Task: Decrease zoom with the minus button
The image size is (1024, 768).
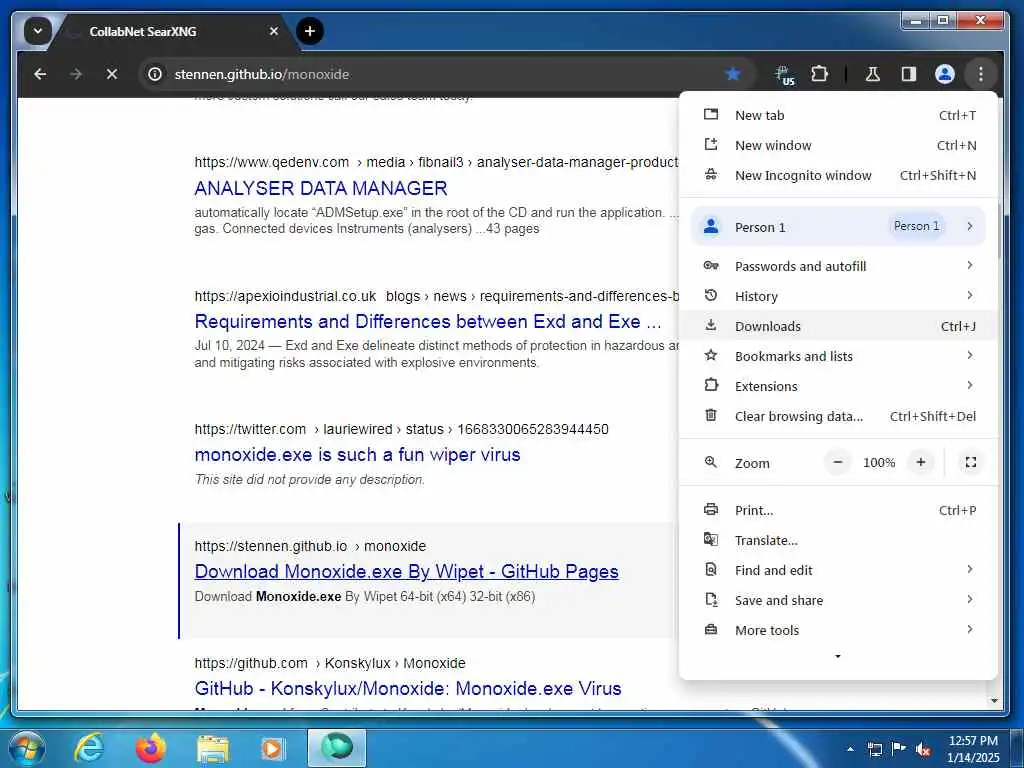Action: (838, 462)
